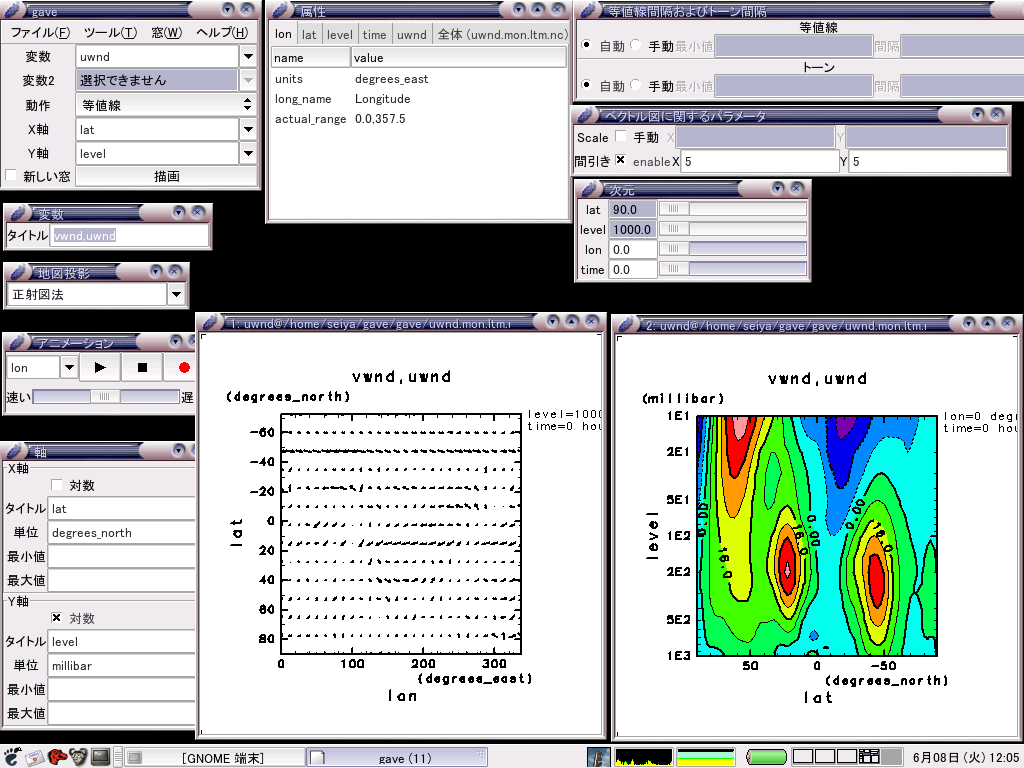Launch the GNU head icon in the panel
1024x768 pixels.
78,757
